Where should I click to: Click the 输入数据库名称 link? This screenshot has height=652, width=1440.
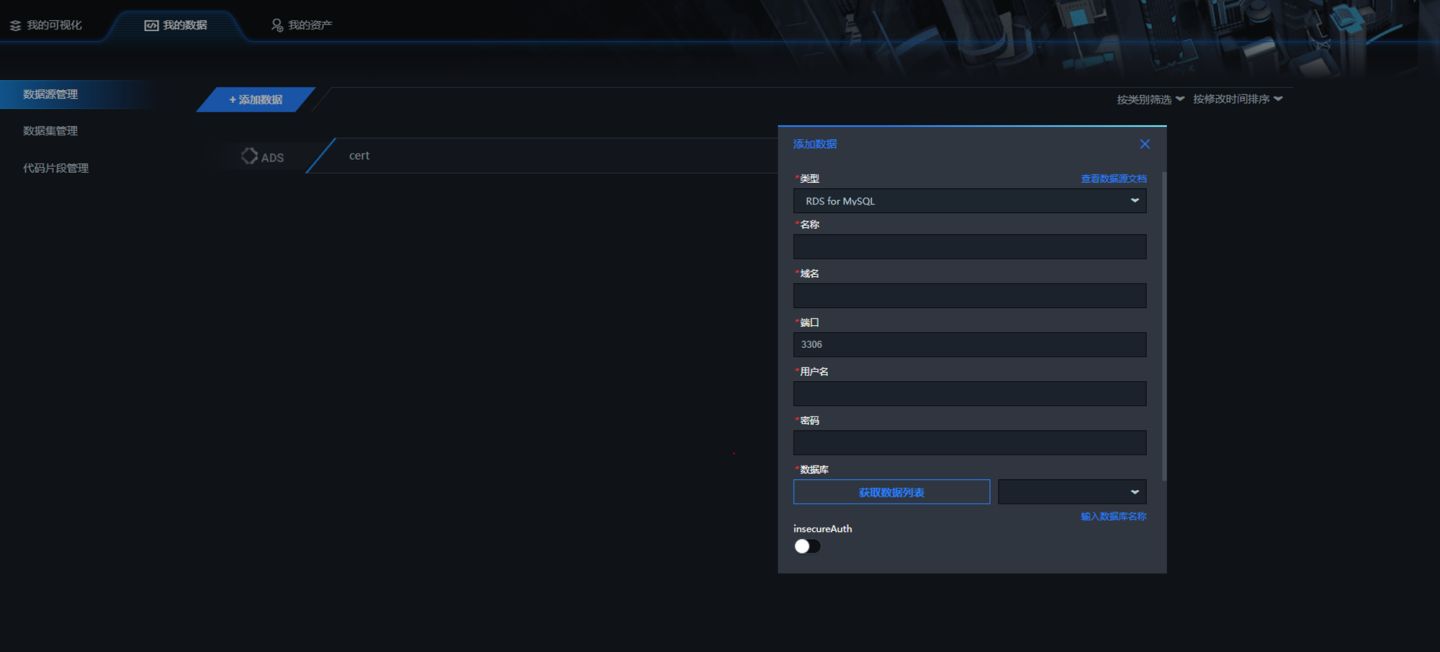(x=1113, y=516)
